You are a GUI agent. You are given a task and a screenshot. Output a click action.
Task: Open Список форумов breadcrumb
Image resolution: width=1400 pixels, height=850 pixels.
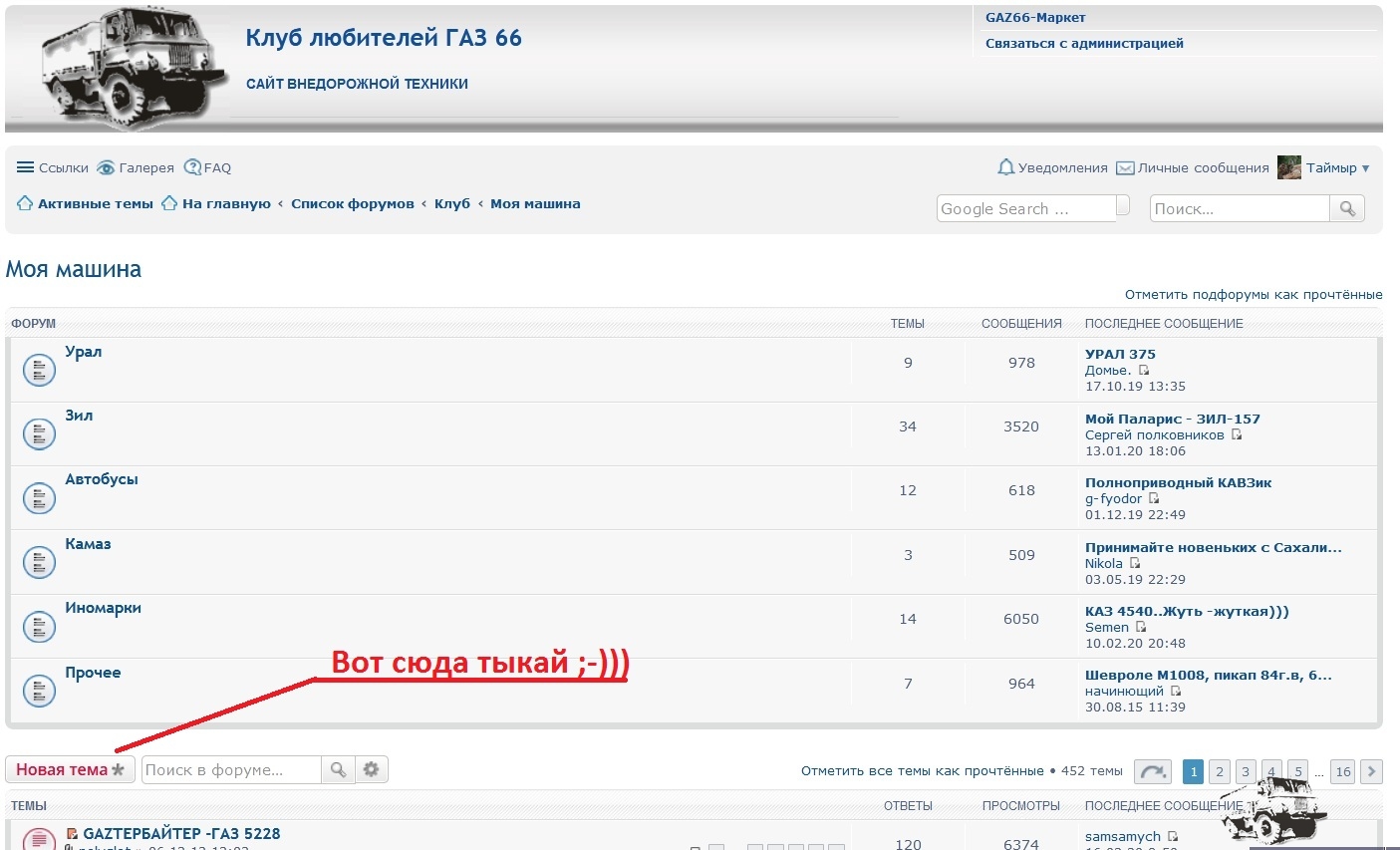pos(353,203)
